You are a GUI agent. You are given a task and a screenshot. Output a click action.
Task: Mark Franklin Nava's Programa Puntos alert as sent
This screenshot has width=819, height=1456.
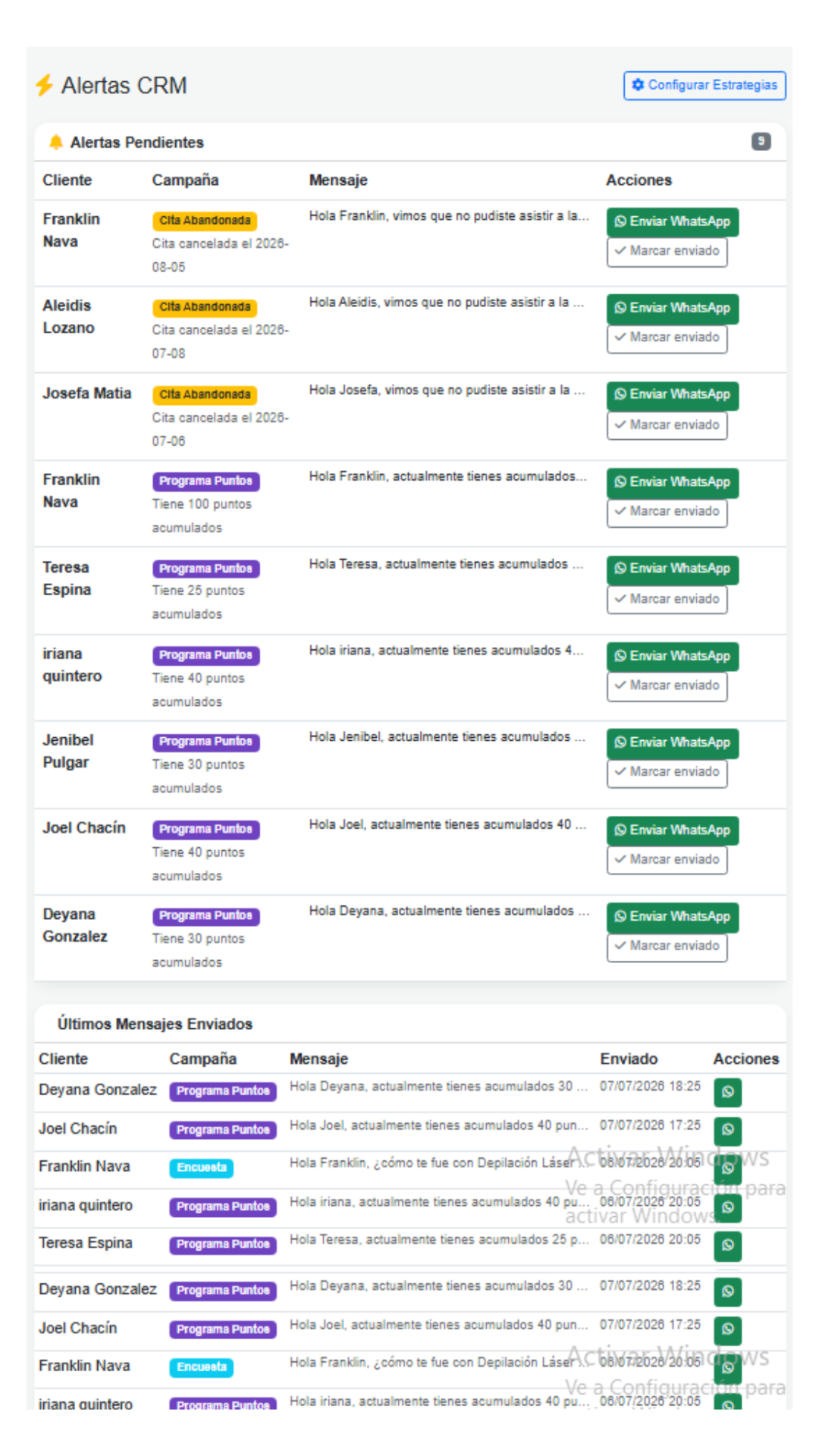[x=667, y=512]
